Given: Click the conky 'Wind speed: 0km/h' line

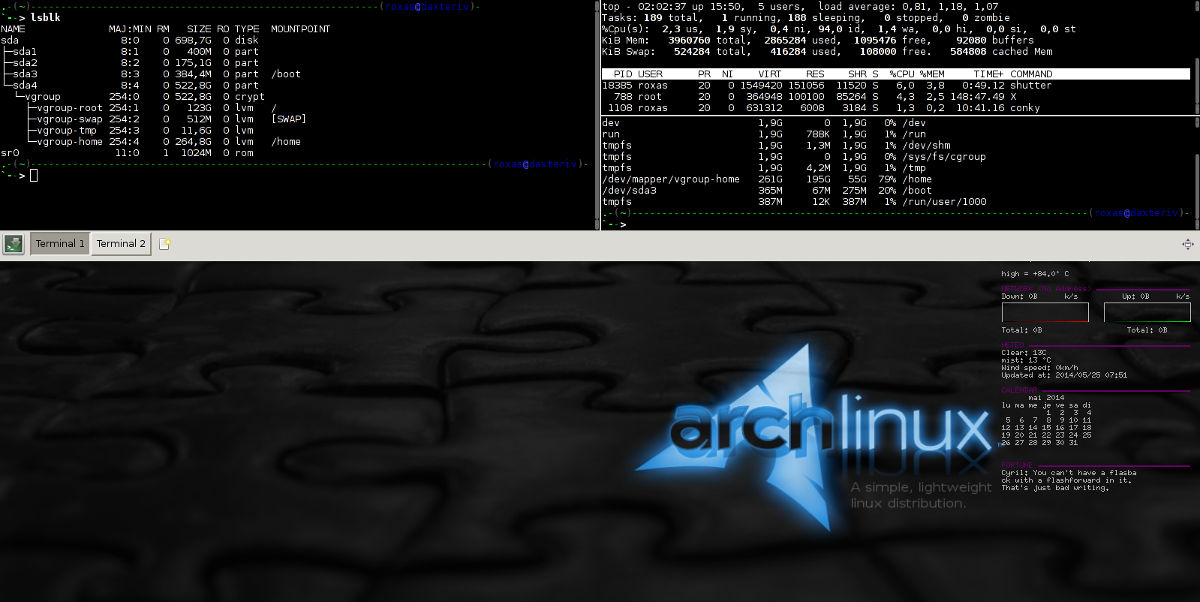Looking at the screenshot, I should pyautogui.click(x=1040, y=367).
